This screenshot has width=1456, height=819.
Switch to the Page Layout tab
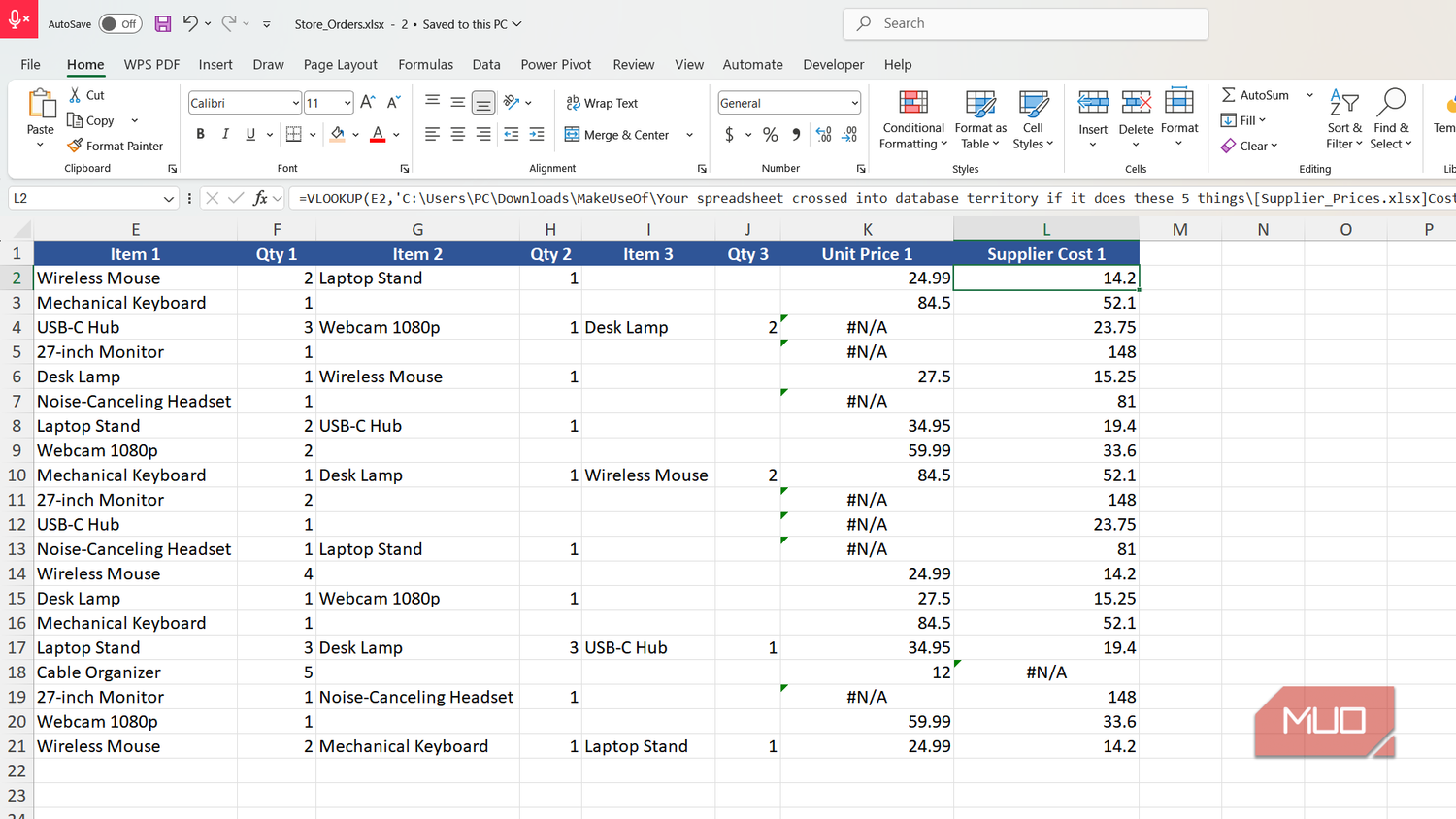(x=340, y=64)
